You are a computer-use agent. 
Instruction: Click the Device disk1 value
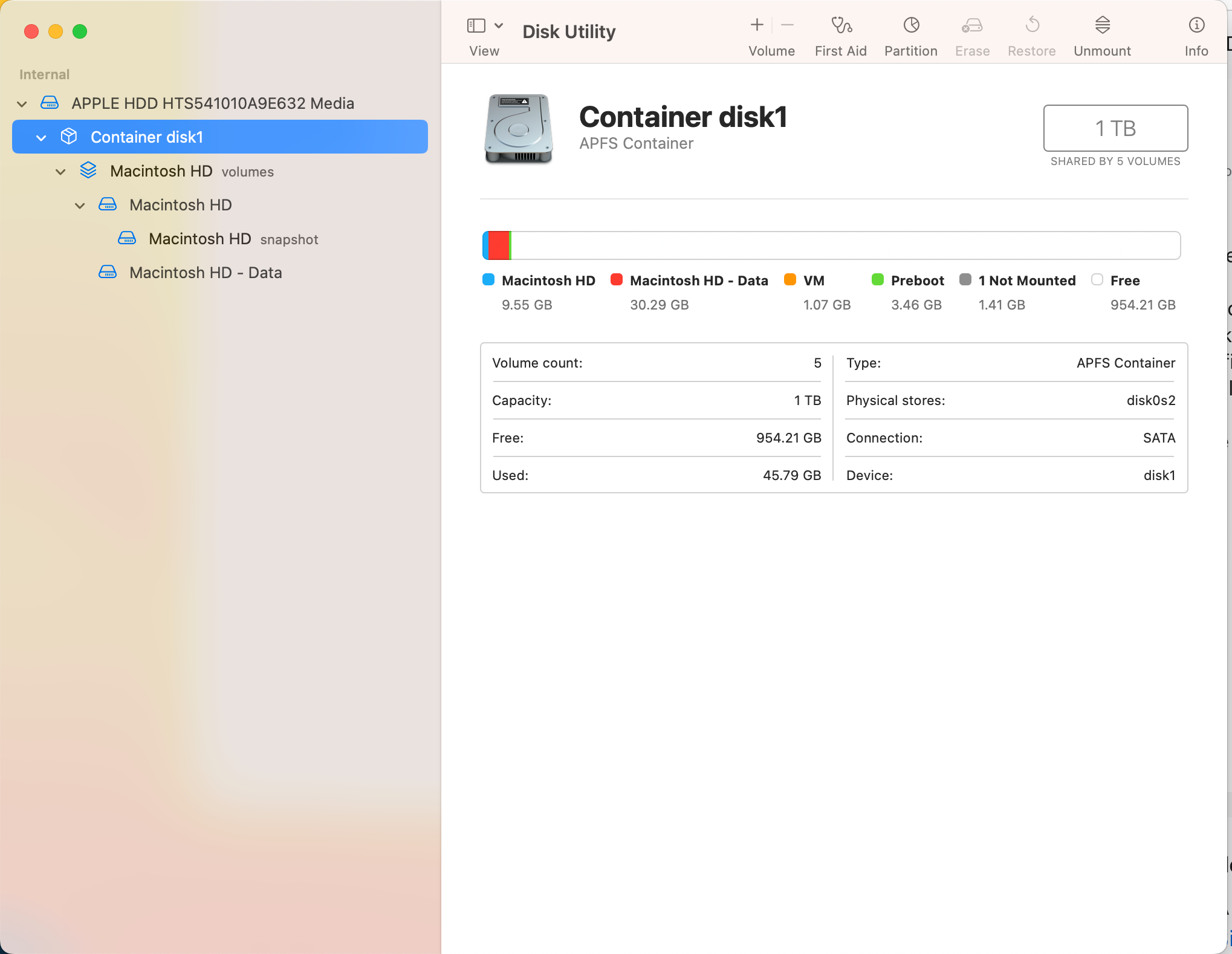pyautogui.click(x=1159, y=476)
